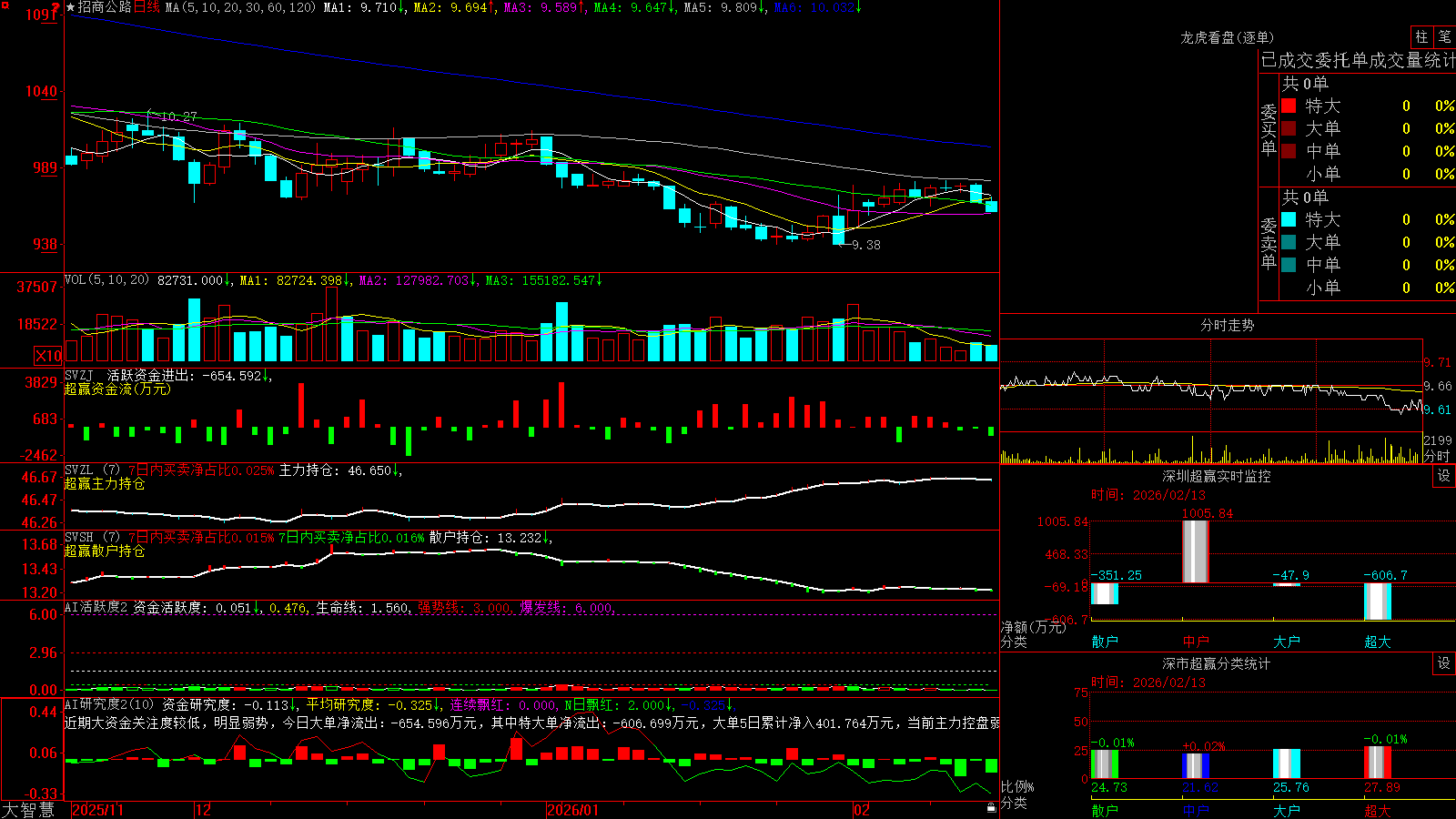1456x819 pixels.
Task: Click the red question mark help icon
Action: coord(56,7)
